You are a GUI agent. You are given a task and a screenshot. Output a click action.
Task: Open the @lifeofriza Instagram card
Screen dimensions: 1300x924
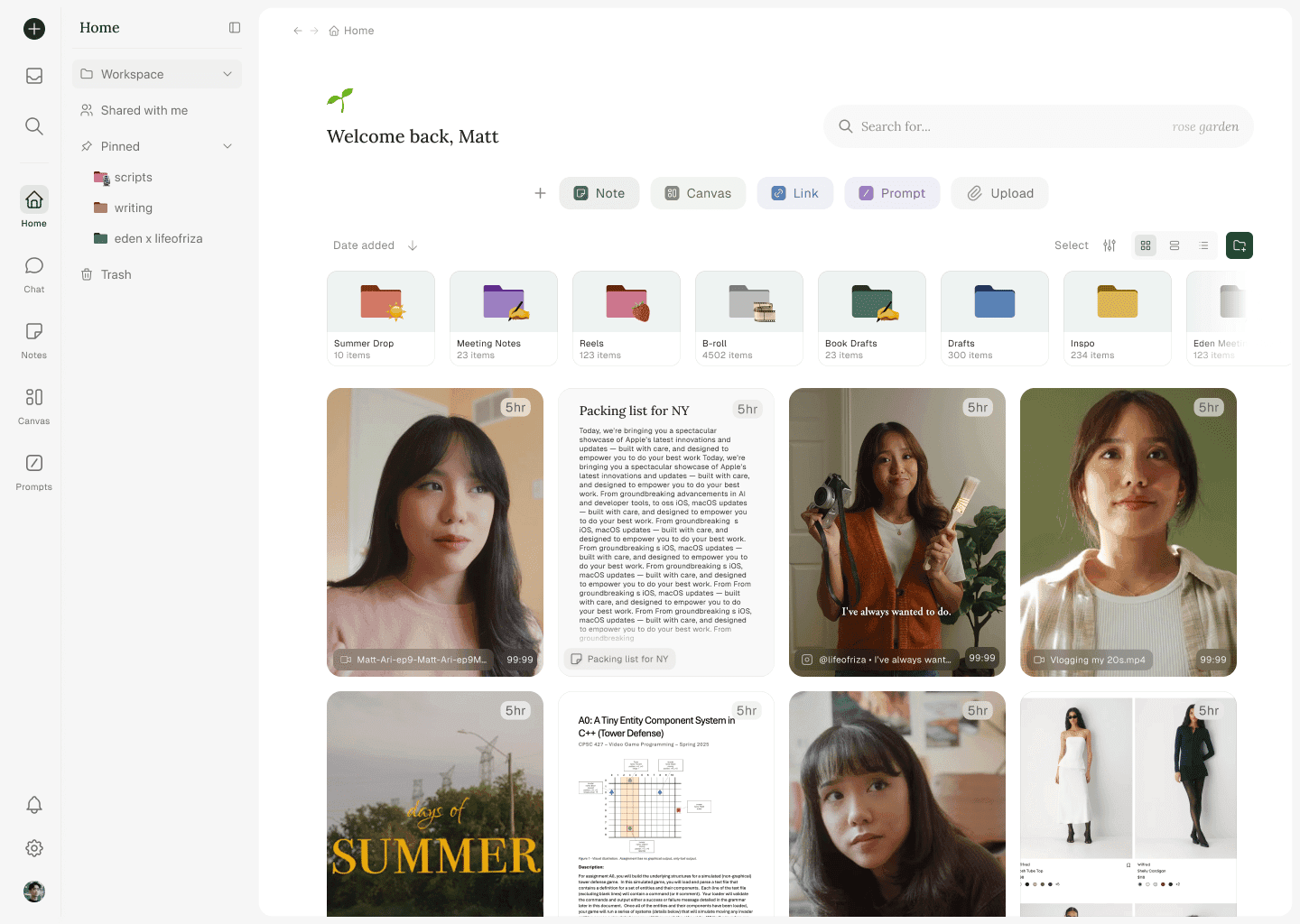click(897, 532)
